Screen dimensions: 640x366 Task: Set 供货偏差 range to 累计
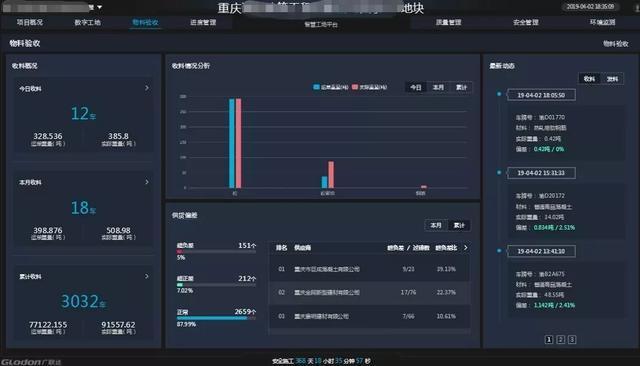459,225
